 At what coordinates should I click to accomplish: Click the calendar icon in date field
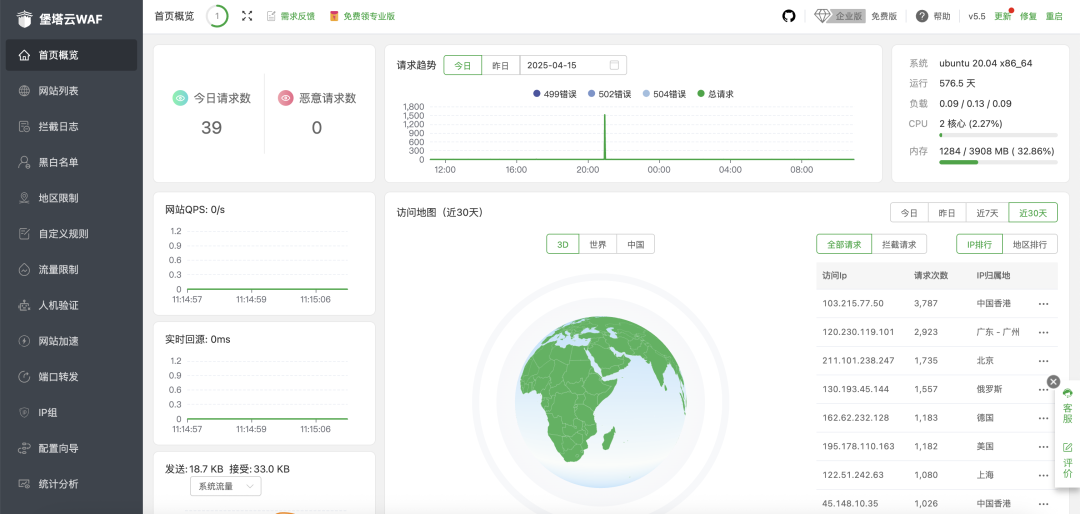pos(614,65)
